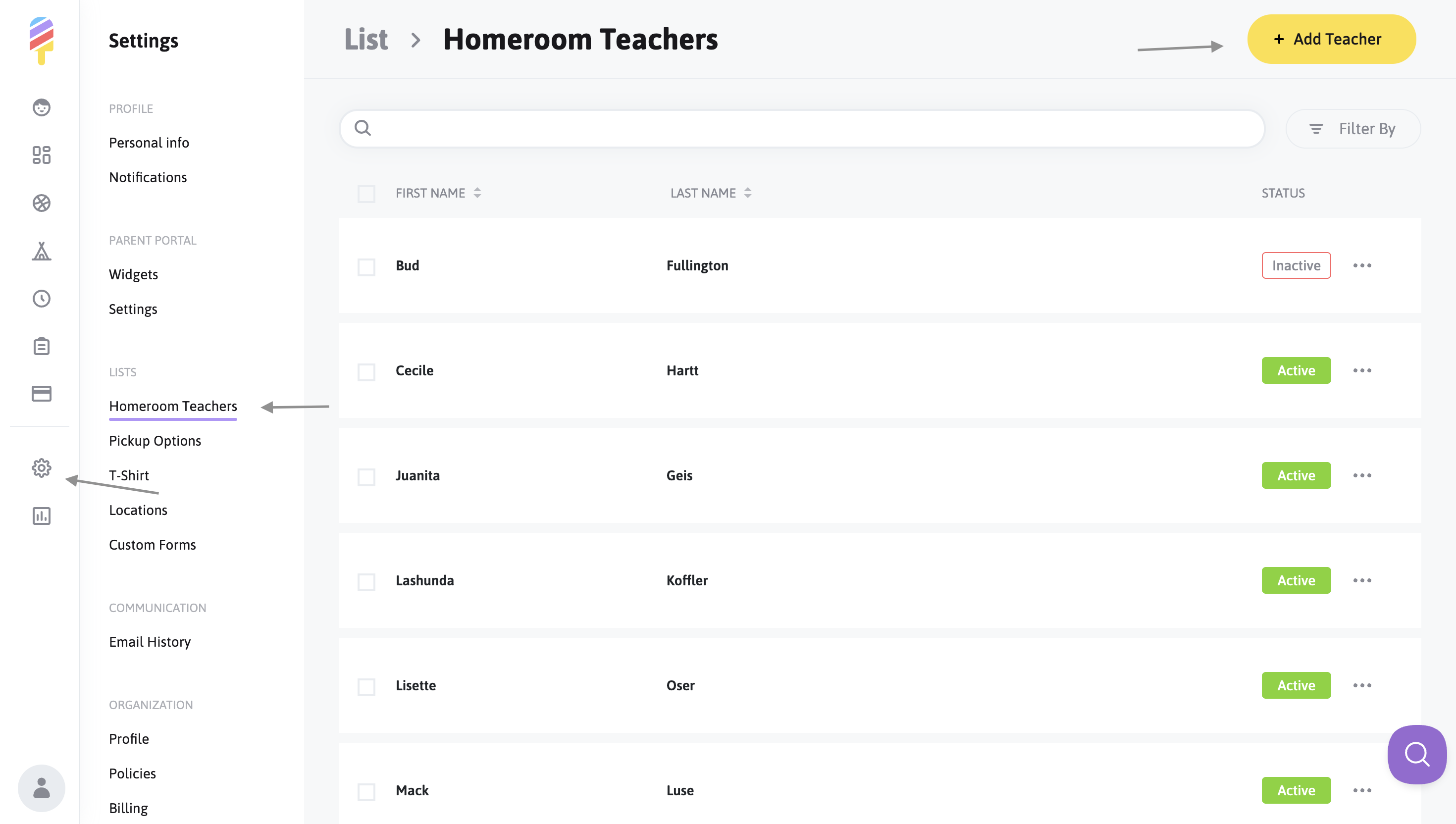1456x824 pixels.
Task: Tick the checkbox for Bud Fullington
Action: (366, 266)
